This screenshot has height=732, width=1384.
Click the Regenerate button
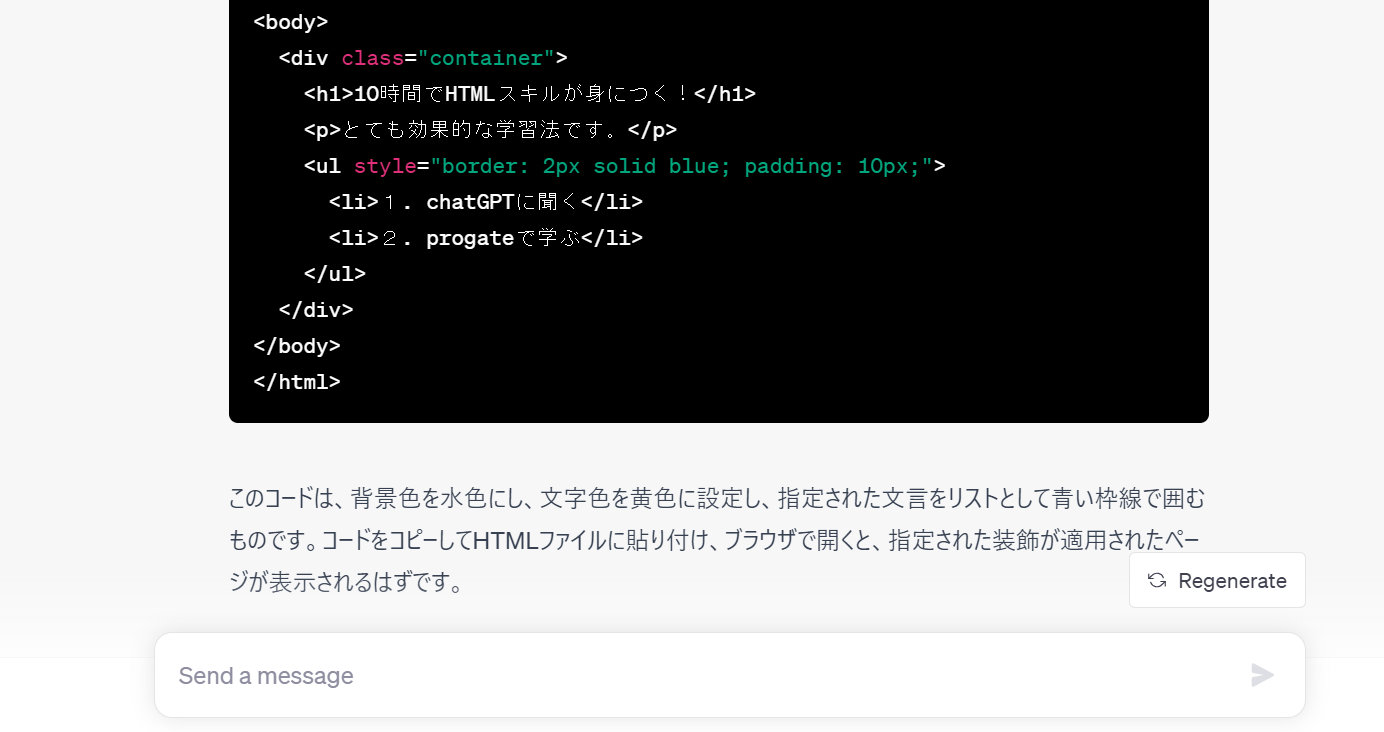pos(1217,580)
